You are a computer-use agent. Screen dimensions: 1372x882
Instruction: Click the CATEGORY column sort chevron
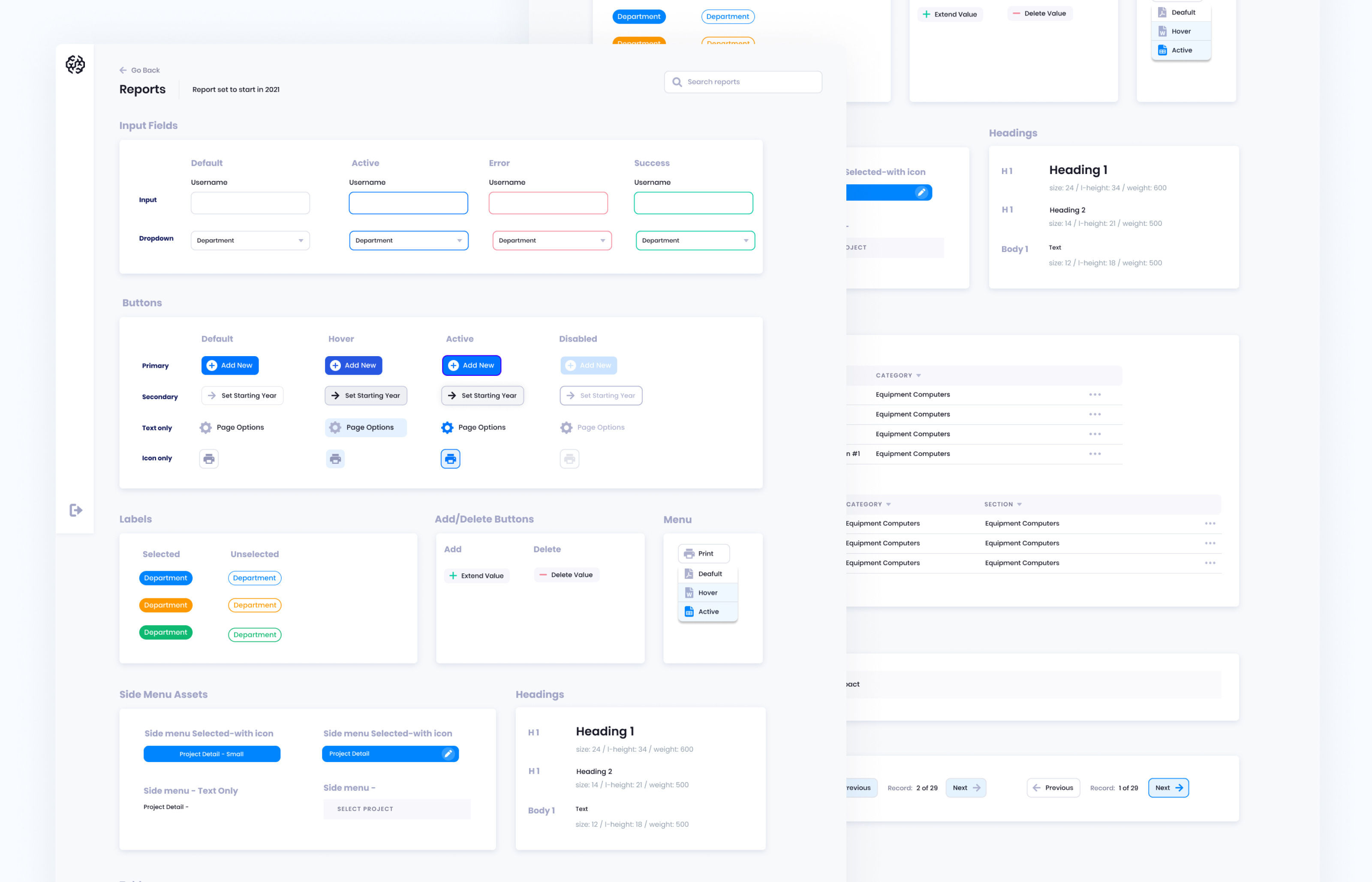coord(919,375)
